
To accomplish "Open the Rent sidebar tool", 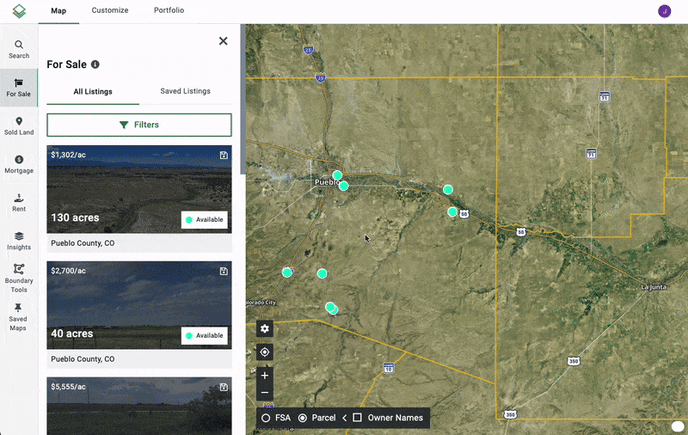I will (19, 203).
